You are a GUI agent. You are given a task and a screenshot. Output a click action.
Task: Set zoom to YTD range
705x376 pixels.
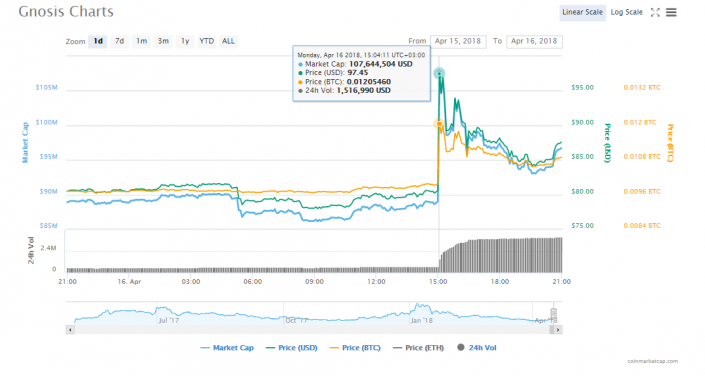coord(206,41)
